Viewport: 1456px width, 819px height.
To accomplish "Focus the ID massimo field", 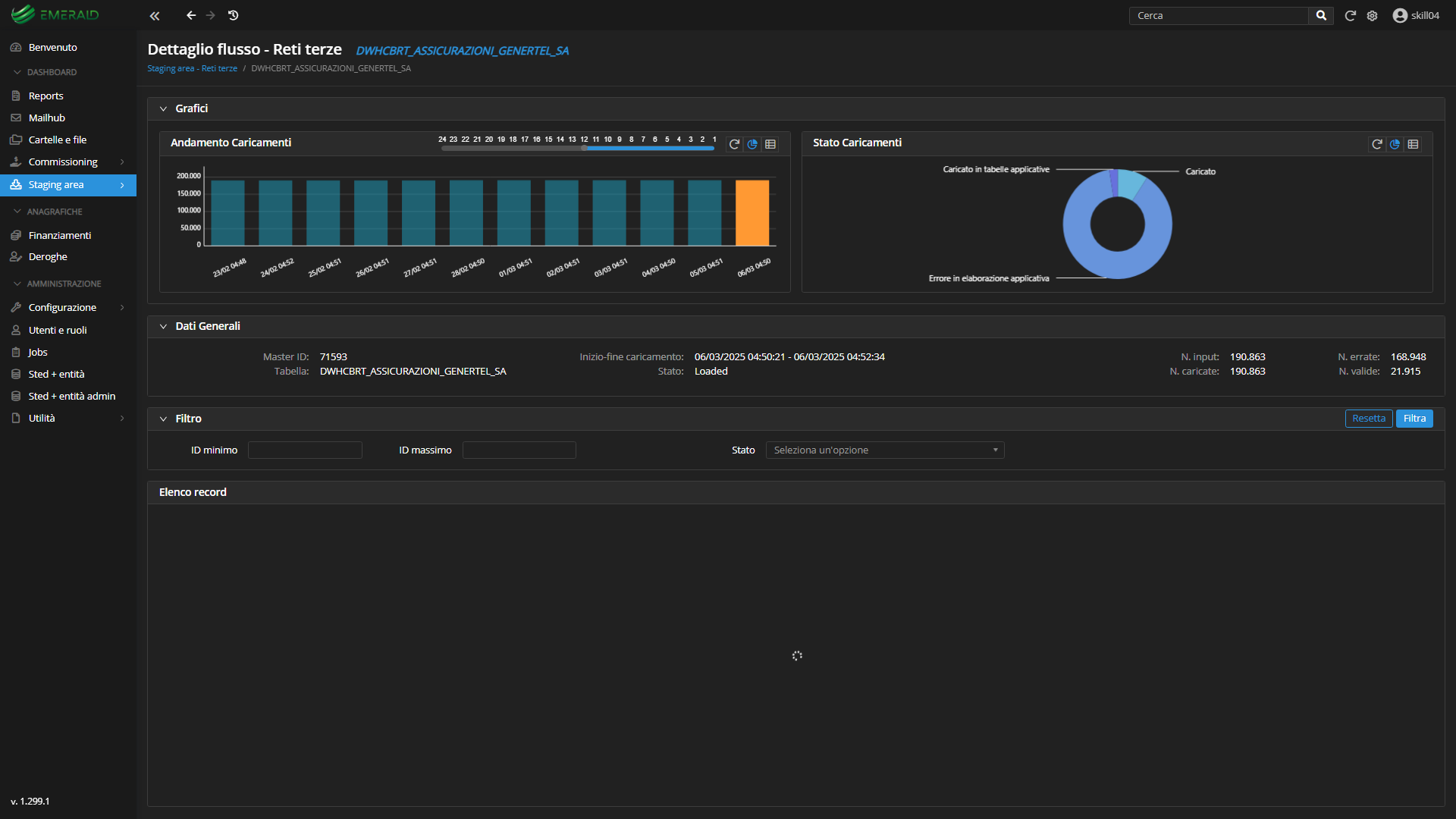I will 519,450.
